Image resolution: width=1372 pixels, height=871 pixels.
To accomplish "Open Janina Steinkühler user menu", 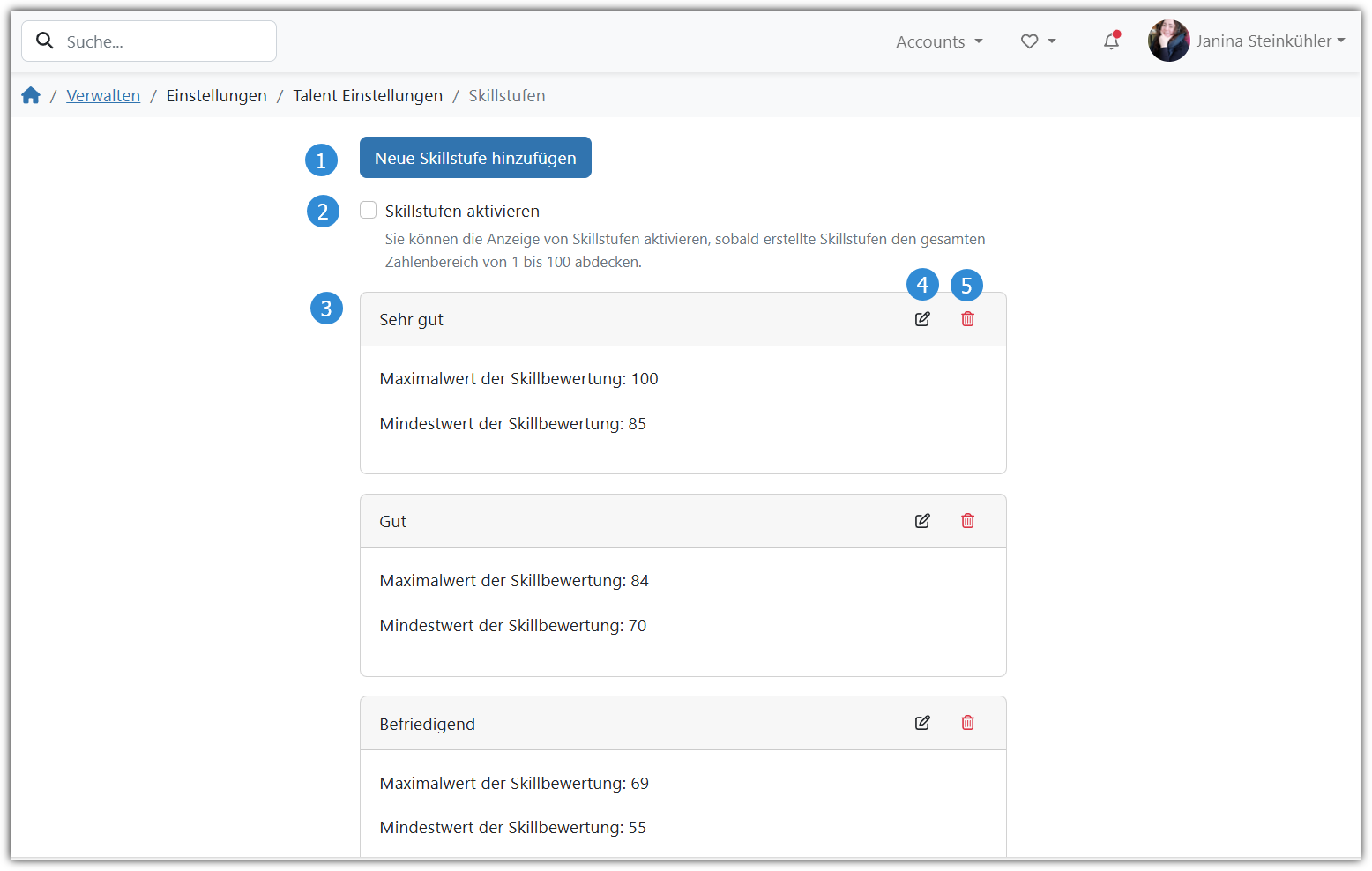I will point(1270,41).
